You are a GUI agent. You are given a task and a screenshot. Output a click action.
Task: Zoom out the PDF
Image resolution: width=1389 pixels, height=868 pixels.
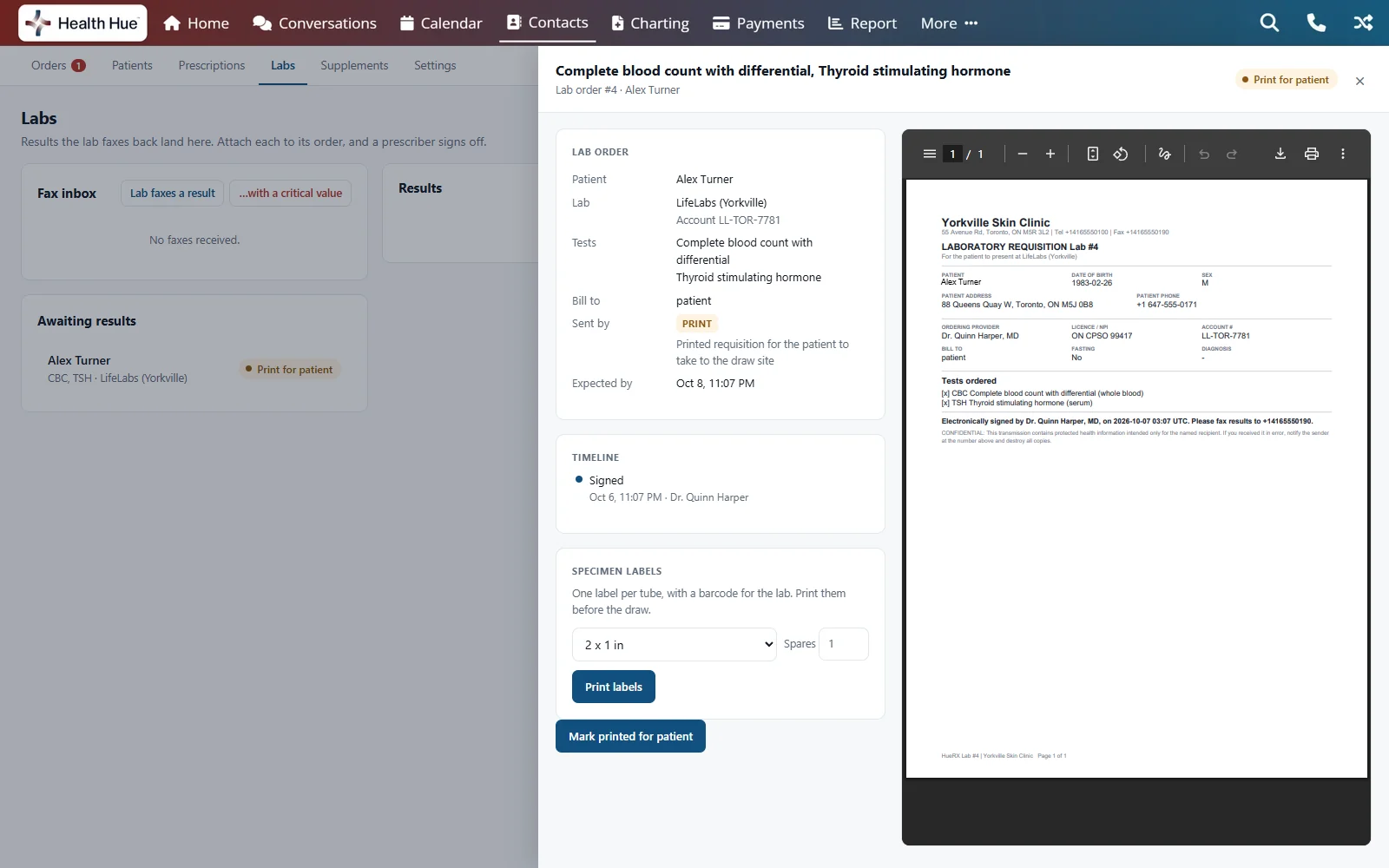point(1023,154)
